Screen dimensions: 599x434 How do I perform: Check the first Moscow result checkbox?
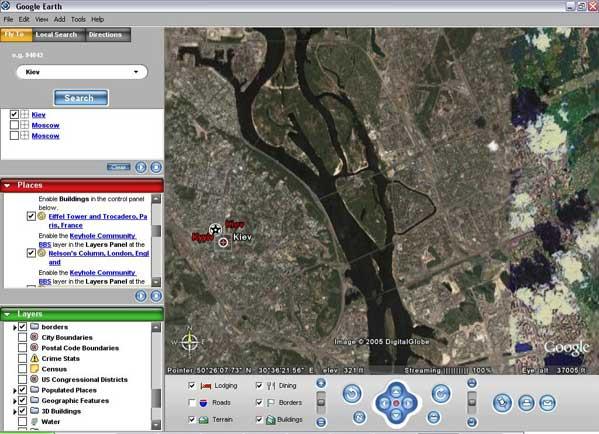14,125
